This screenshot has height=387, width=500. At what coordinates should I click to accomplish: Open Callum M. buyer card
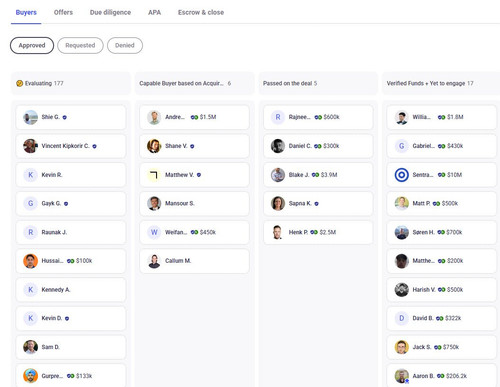click(194, 261)
